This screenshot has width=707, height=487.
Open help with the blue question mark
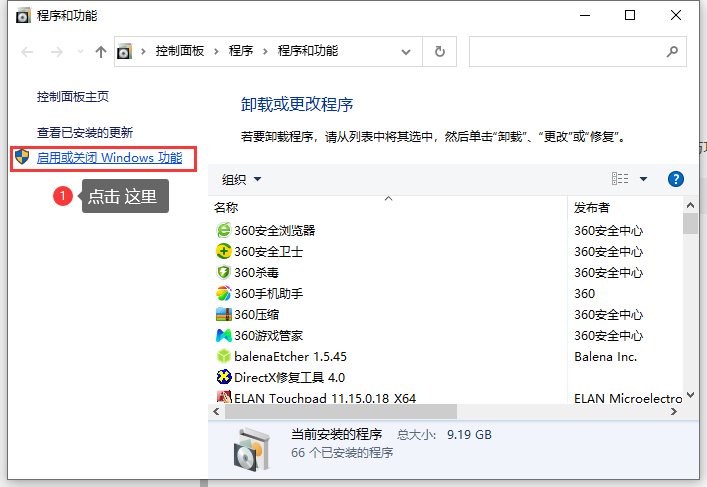[x=675, y=179]
